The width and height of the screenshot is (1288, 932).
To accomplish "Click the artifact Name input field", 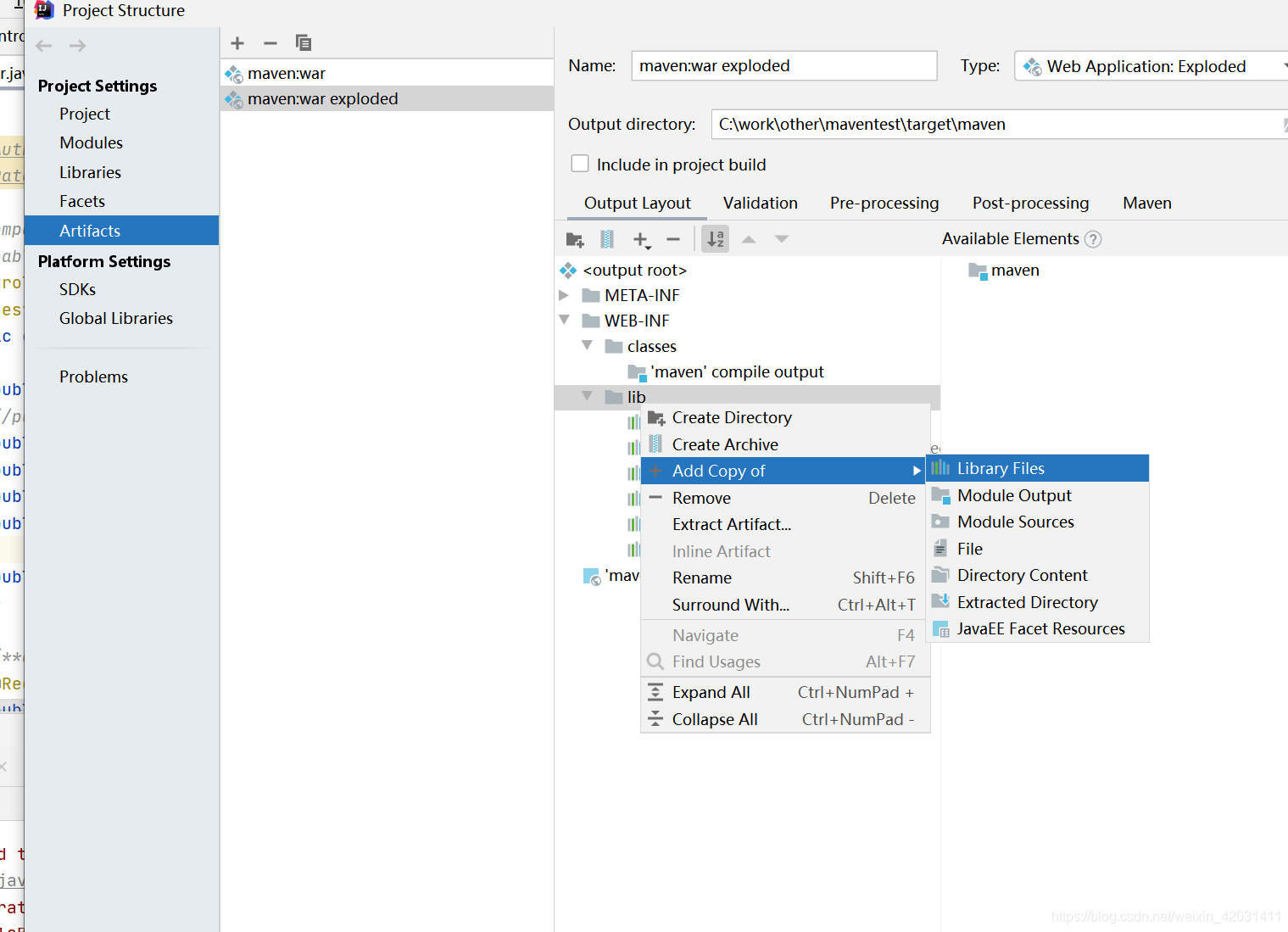I will [784, 66].
